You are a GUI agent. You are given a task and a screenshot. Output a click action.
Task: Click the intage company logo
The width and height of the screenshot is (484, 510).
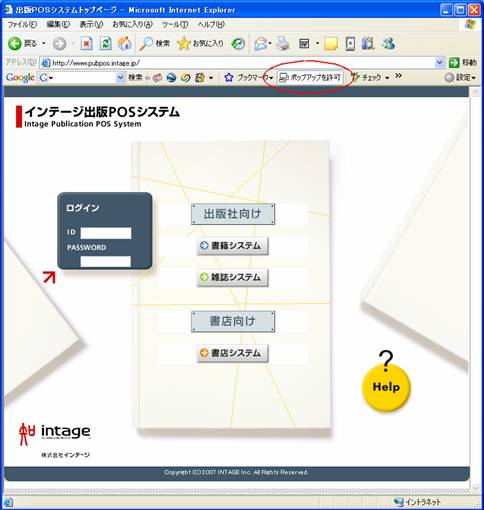pos(55,433)
